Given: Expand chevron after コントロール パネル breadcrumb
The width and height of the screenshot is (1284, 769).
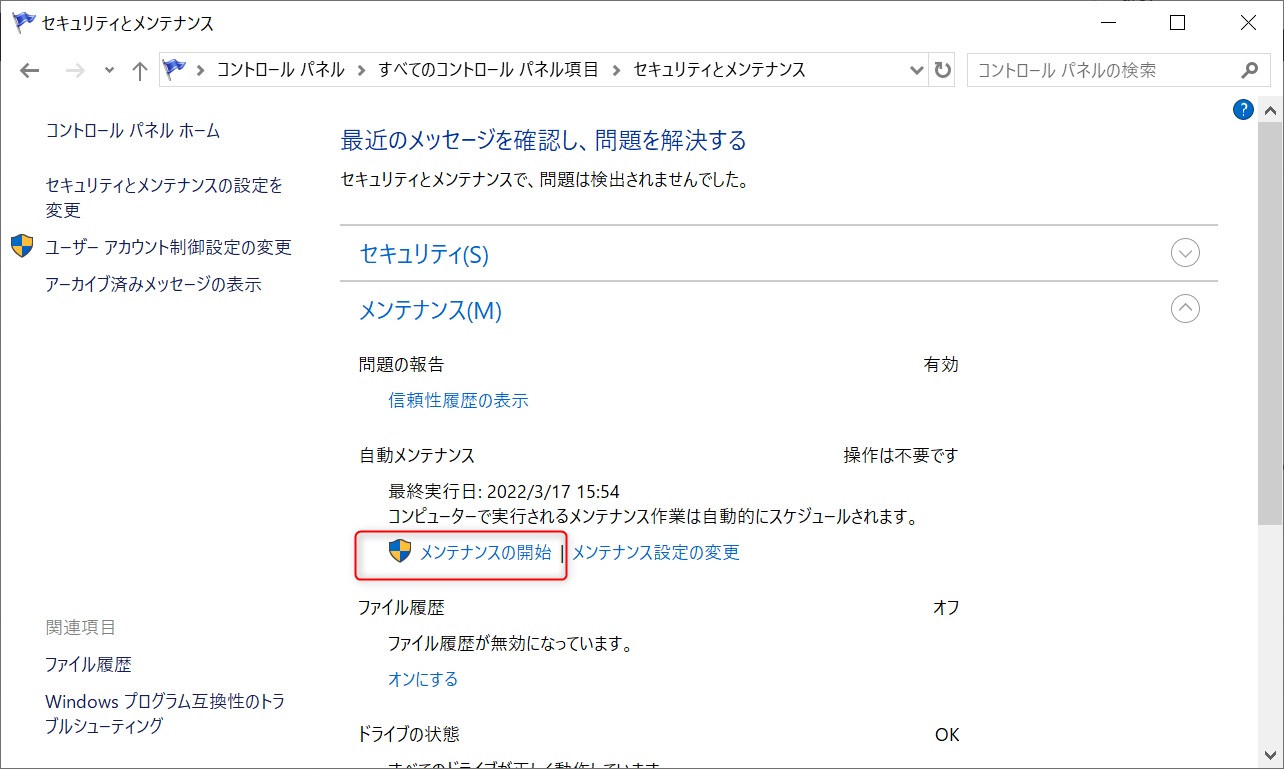Looking at the screenshot, I should pyautogui.click(x=361, y=70).
